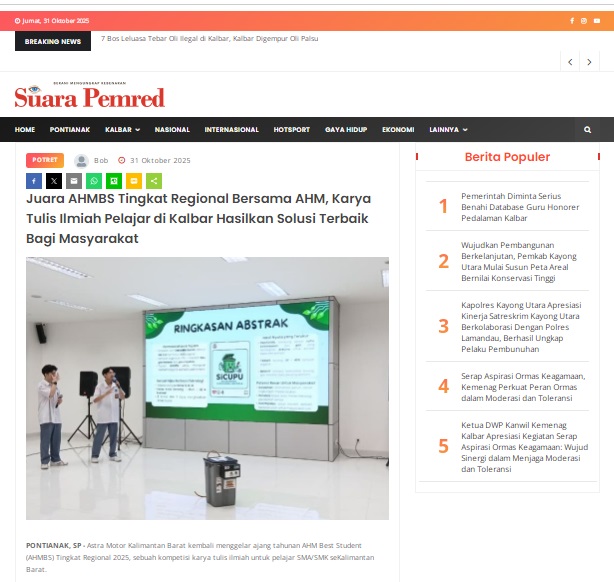
Task: Share article by email envelope icon
Action: (73, 181)
